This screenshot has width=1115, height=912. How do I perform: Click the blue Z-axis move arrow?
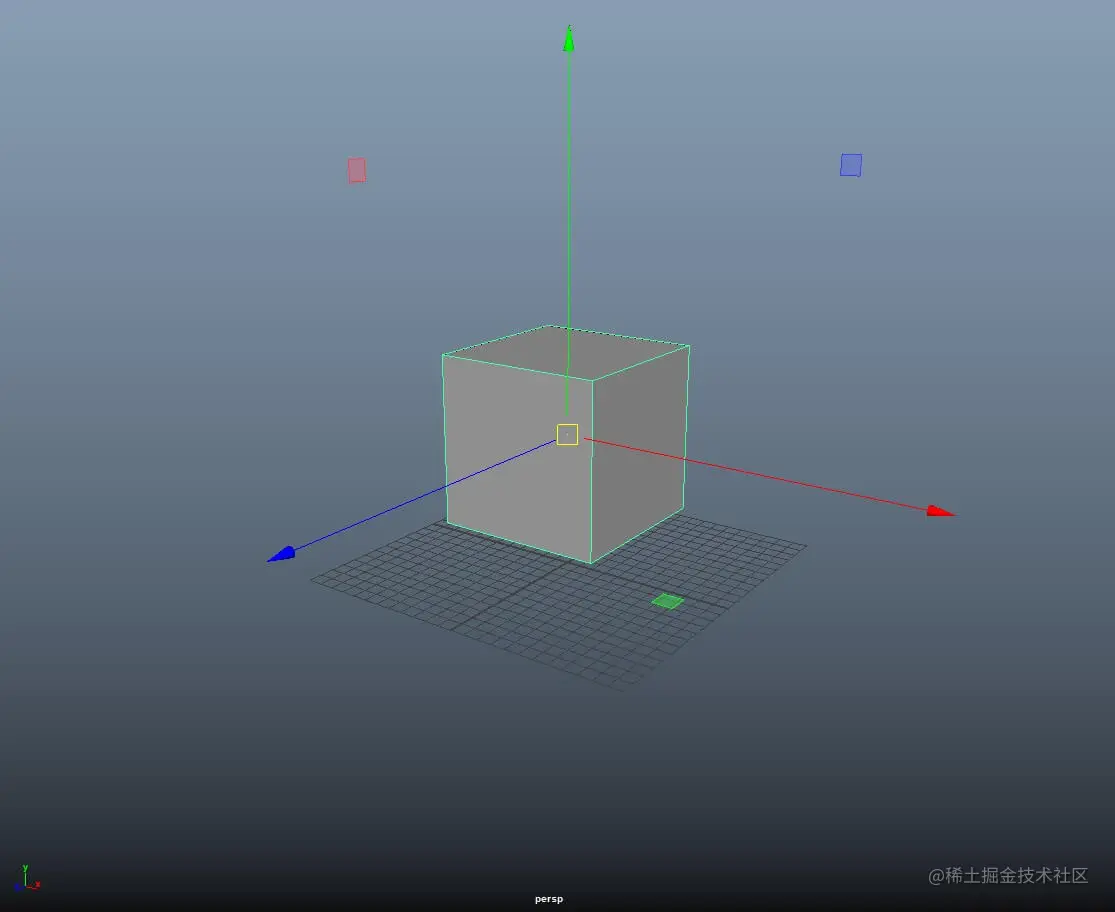(281, 554)
